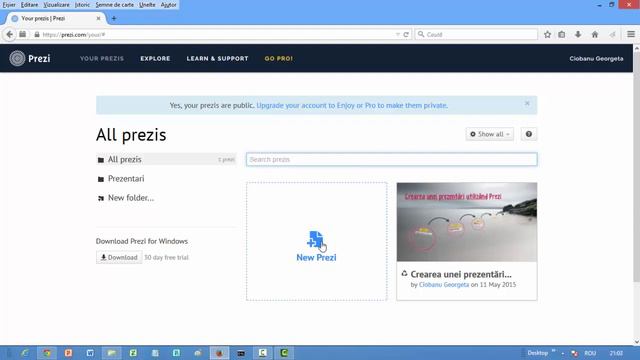Open the Crearea unei prezentări thumbnail
640x360 pixels.
point(467,222)
